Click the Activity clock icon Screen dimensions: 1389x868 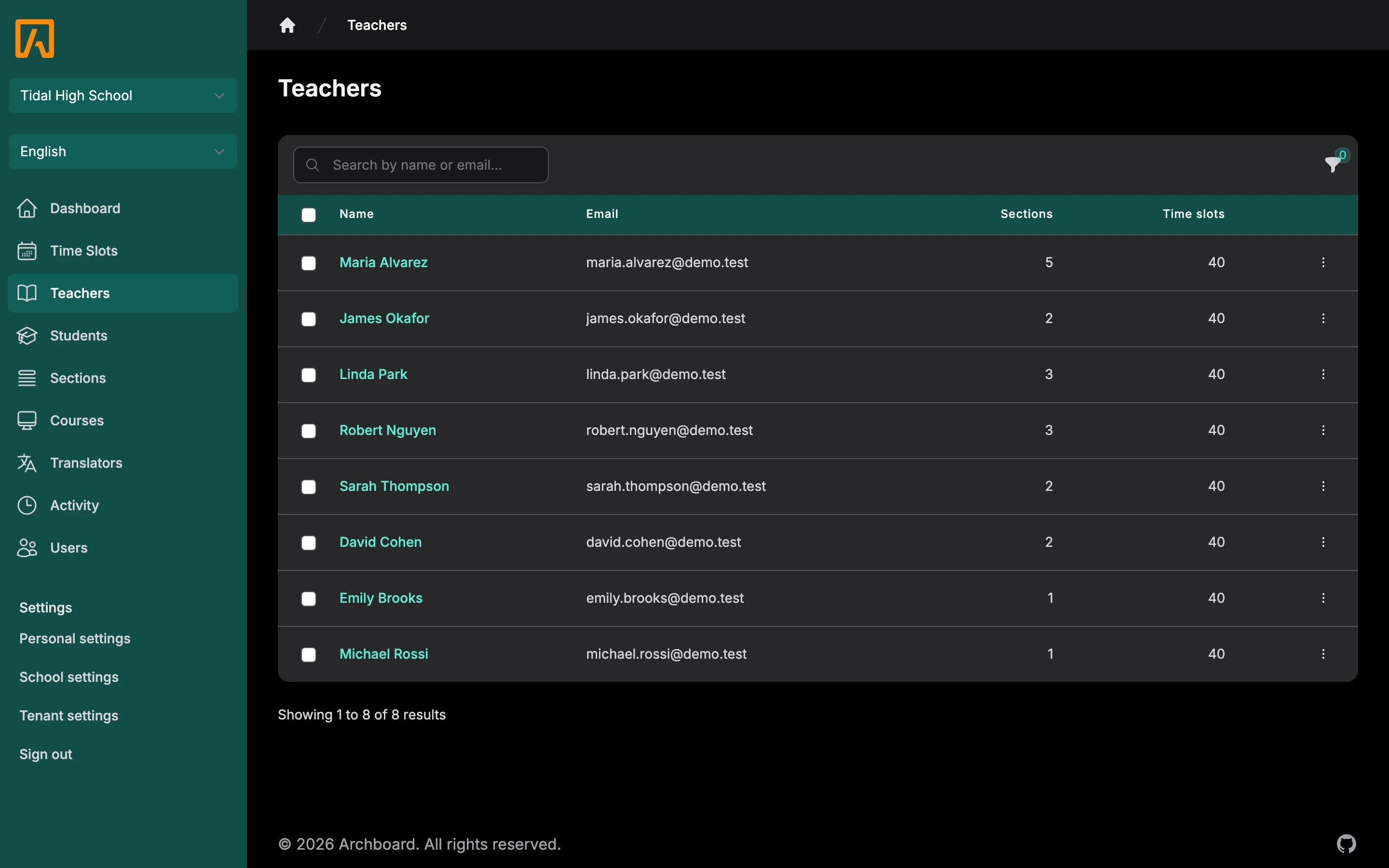(27, 506)
